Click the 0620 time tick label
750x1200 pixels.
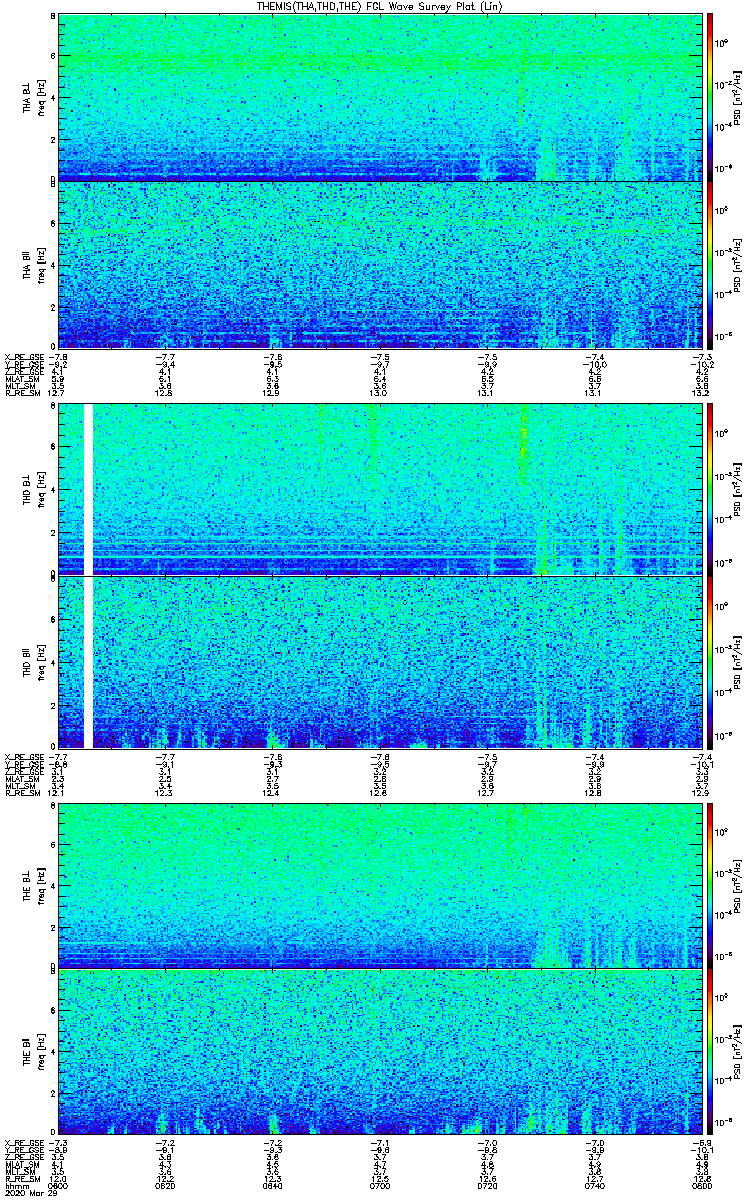[x=166, y=1186]
